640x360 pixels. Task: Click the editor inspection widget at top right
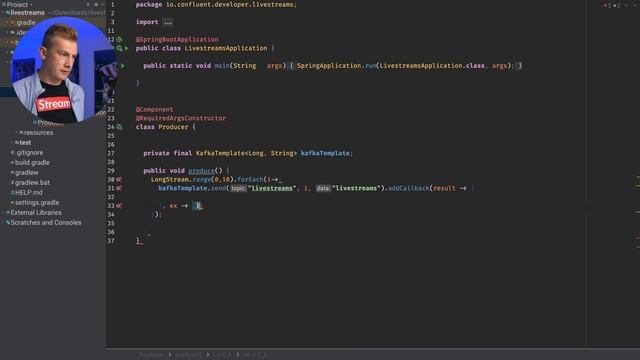click(612, 5)
